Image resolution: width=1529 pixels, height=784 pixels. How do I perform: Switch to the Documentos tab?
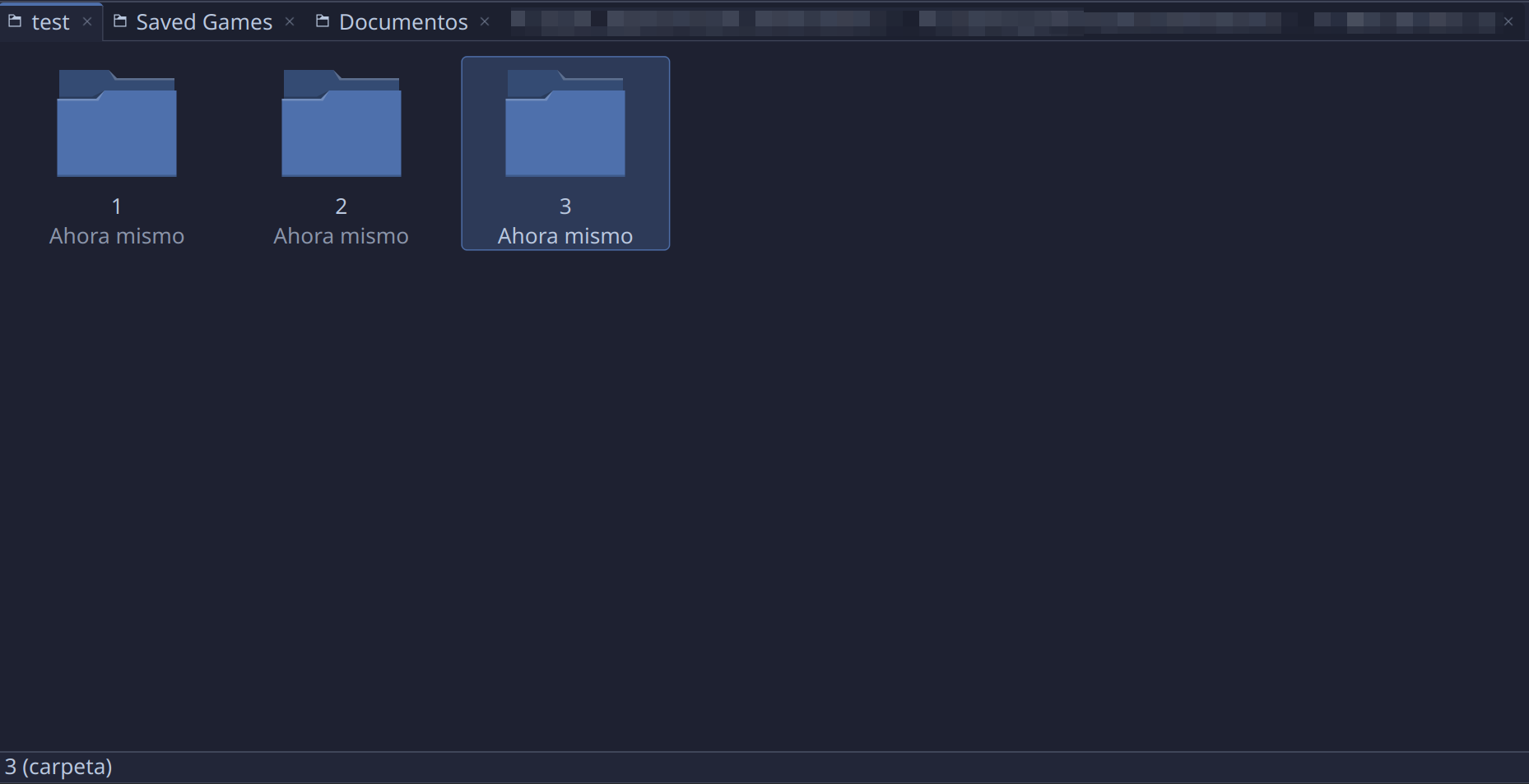402,22
